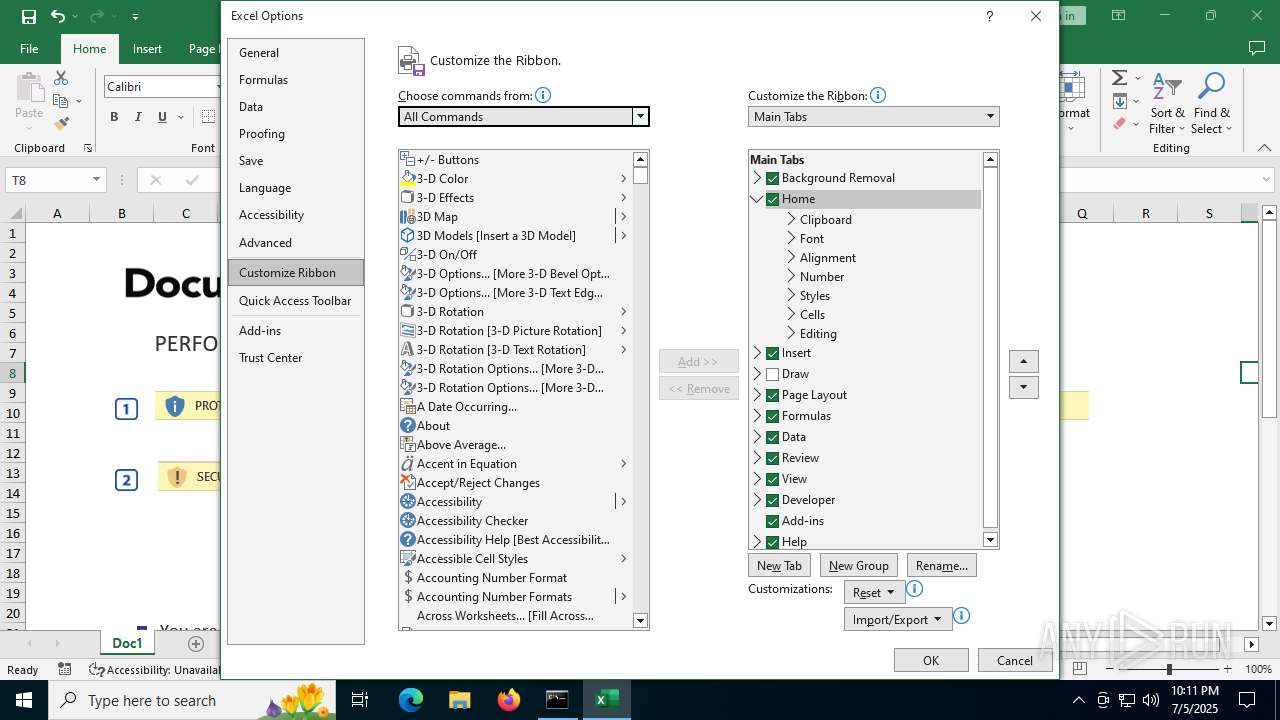The height and width of the screenshot is (720, 1280).
Task: Uncheck the Home tab checkbox
Action: 772,199
